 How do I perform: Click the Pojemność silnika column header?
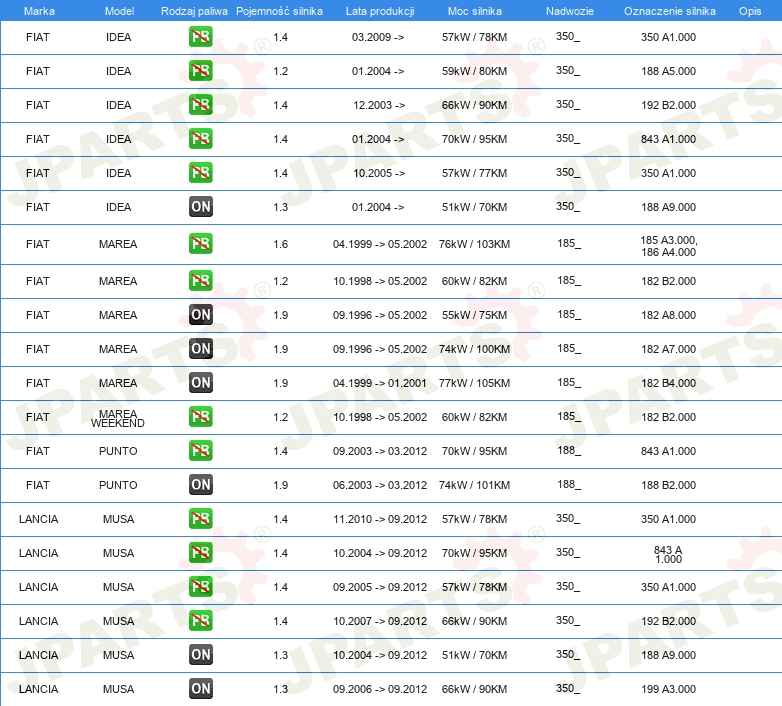pyautogui.click(x=279, y=11)
